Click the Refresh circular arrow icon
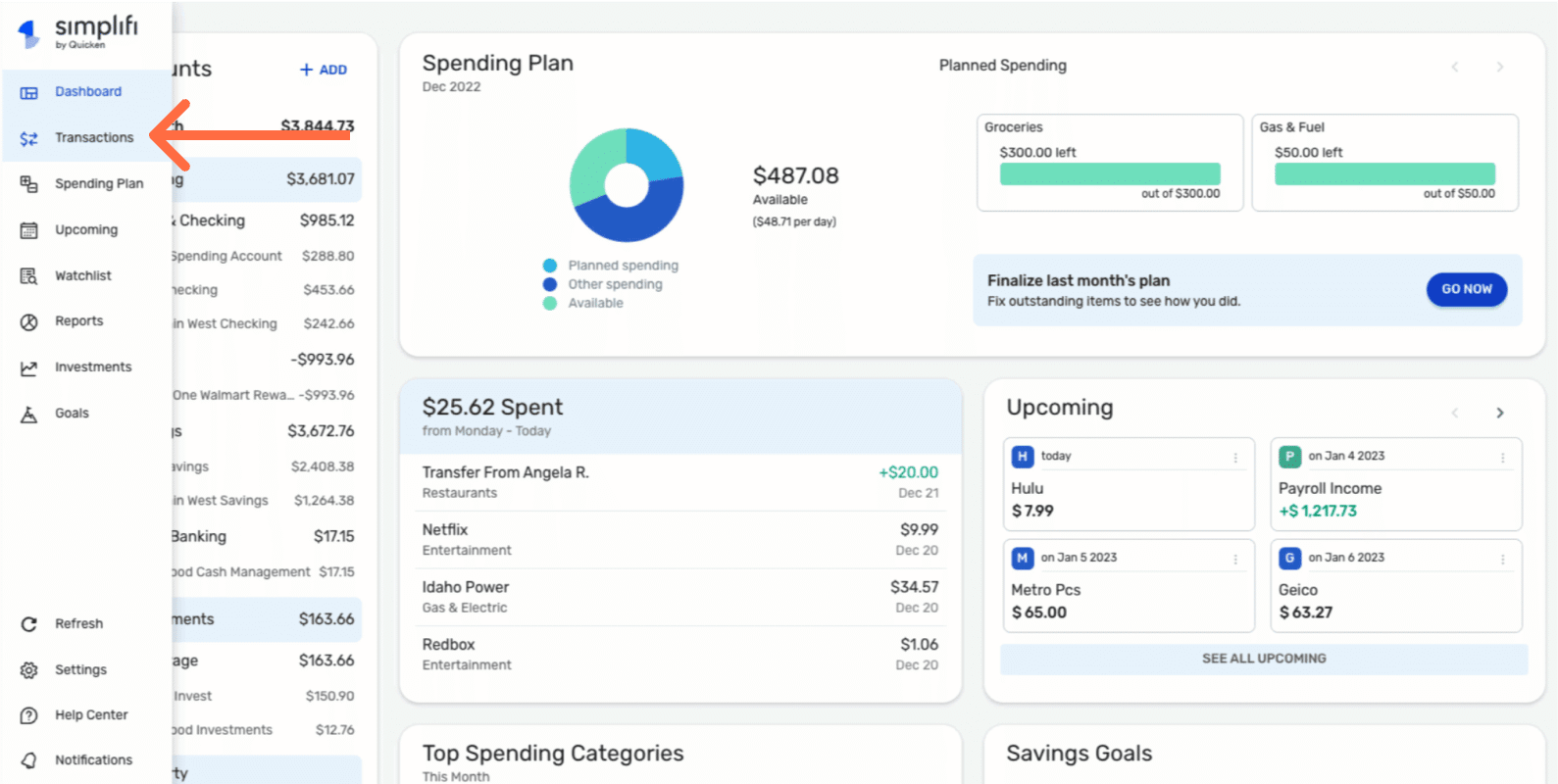 (x=29, y=624)
